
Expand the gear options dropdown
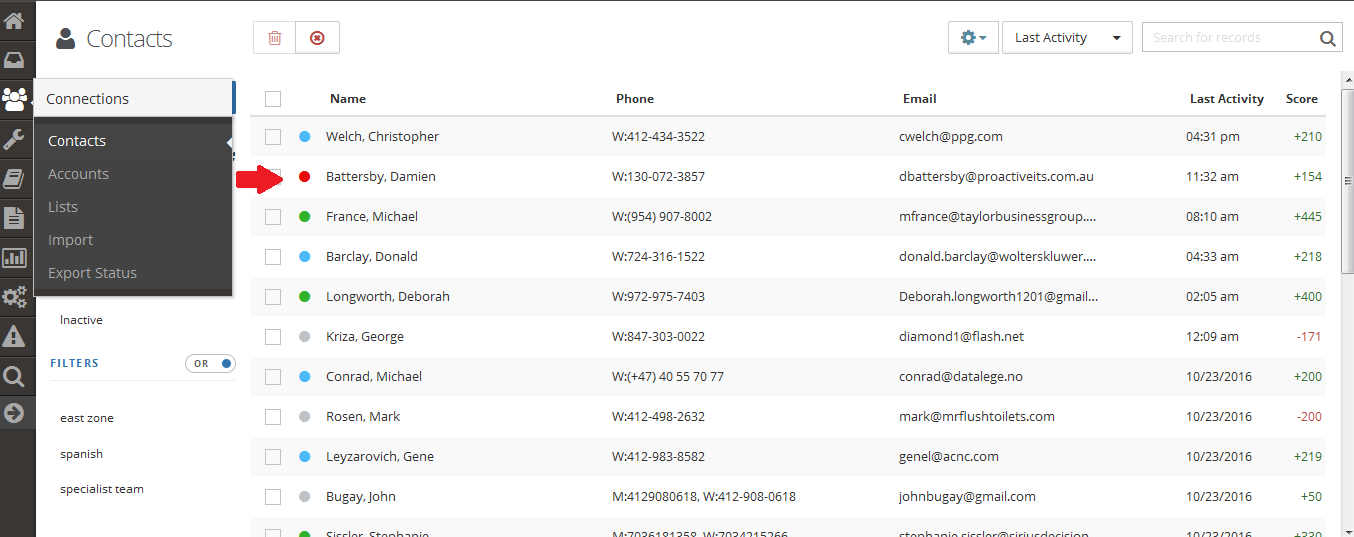(x=973, y=38)
